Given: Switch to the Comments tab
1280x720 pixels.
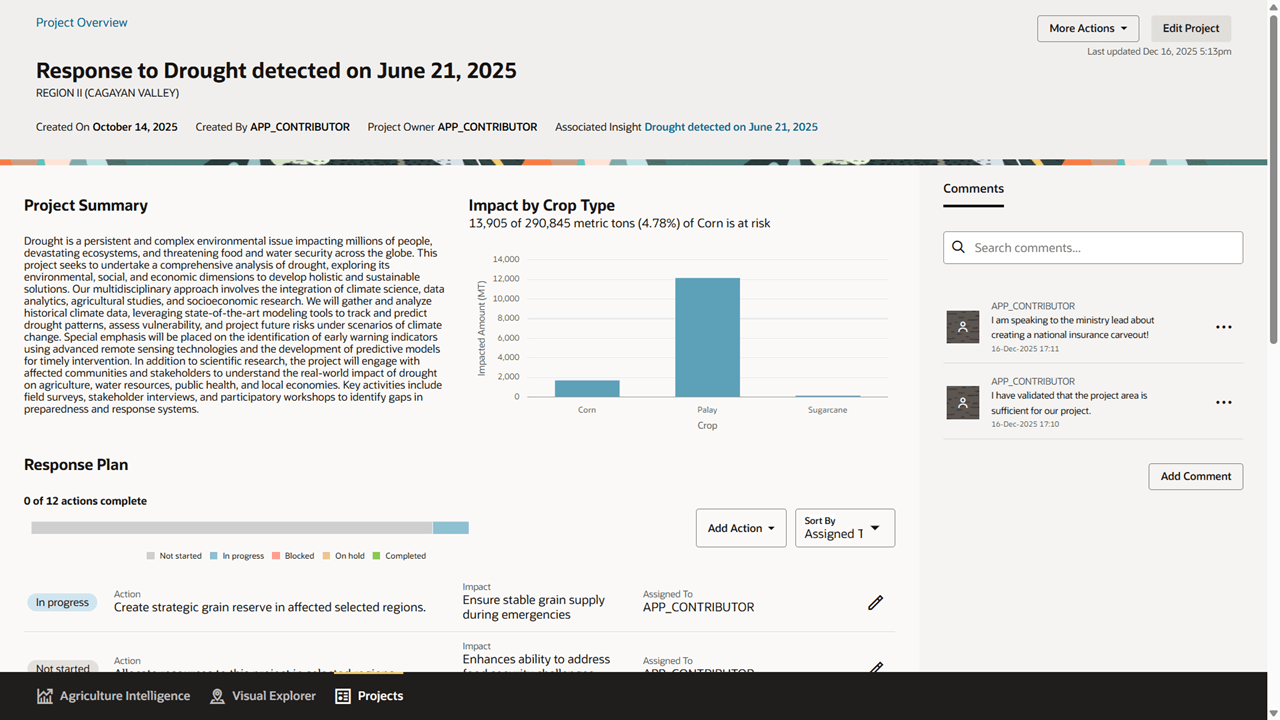Looking at the screenshot, I should coord(973,188).
